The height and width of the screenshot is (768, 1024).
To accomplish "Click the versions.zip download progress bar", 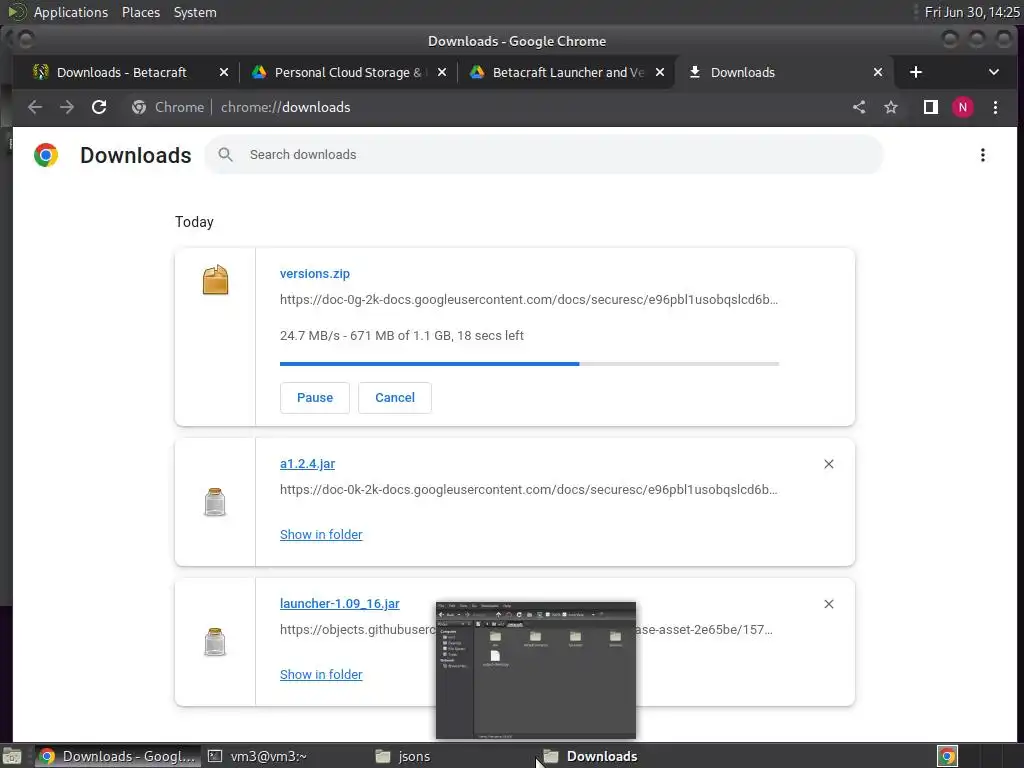I will click(x=529, y=364).
